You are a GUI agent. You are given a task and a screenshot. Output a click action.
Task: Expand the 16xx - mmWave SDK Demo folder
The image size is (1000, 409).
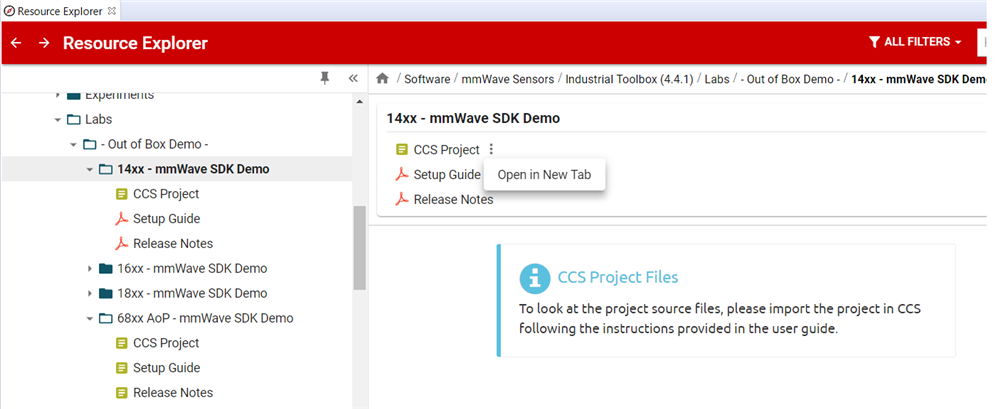click(x=89, y=269)
